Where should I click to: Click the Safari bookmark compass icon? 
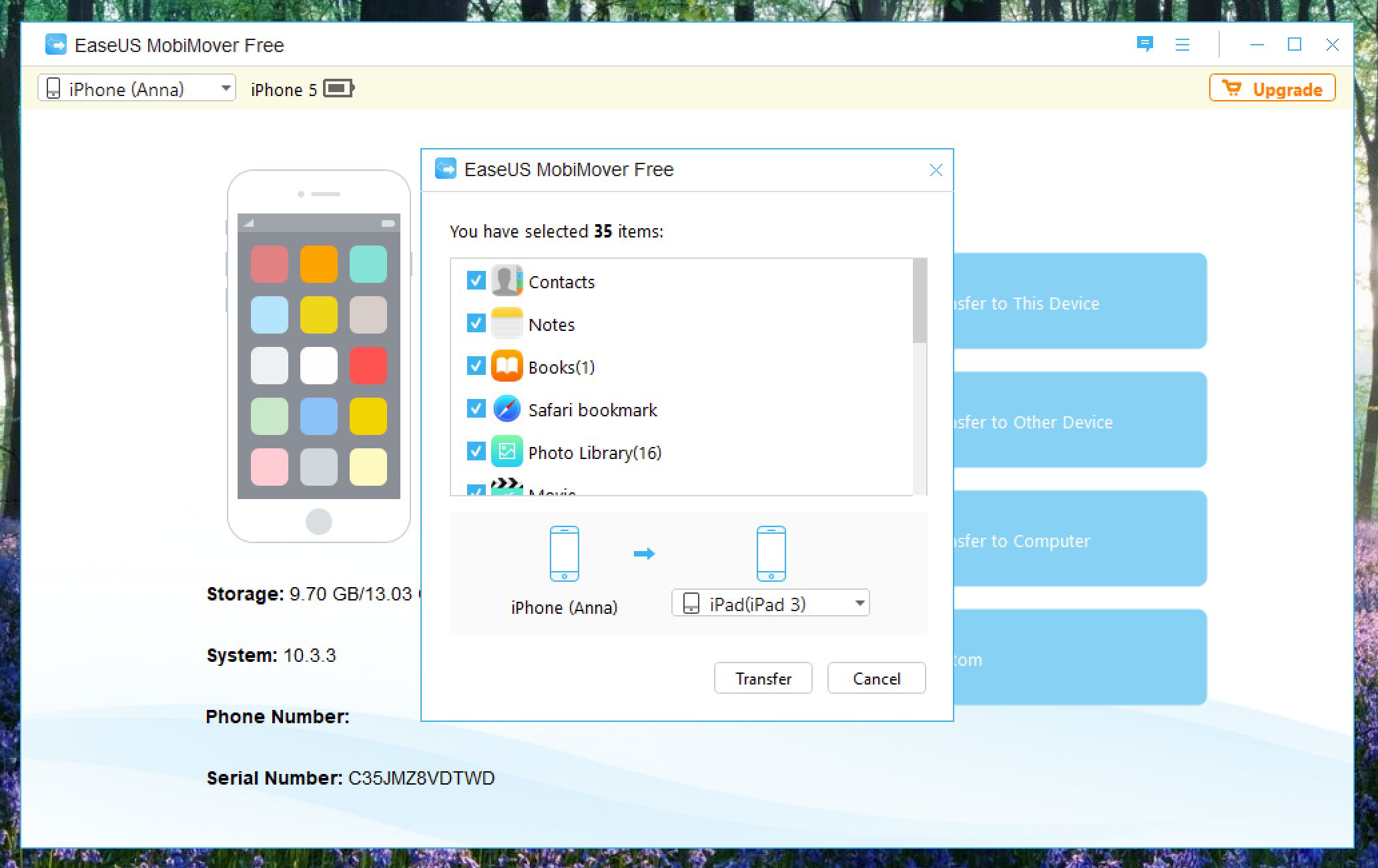(x=506, y=409)
